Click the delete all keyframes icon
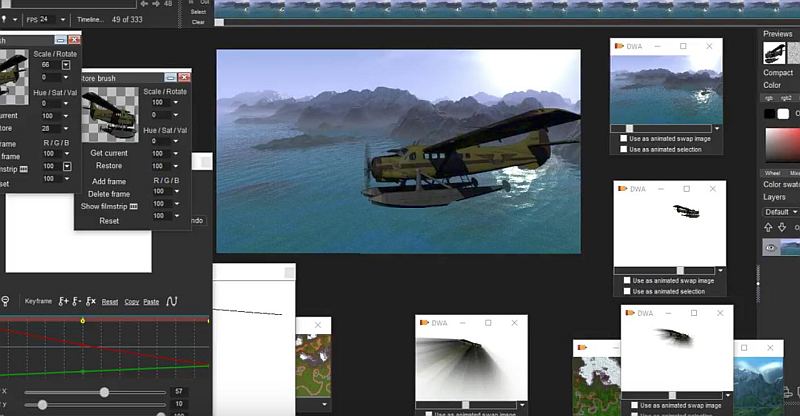Viewport: 800px width, 416px height. [90, 301]
